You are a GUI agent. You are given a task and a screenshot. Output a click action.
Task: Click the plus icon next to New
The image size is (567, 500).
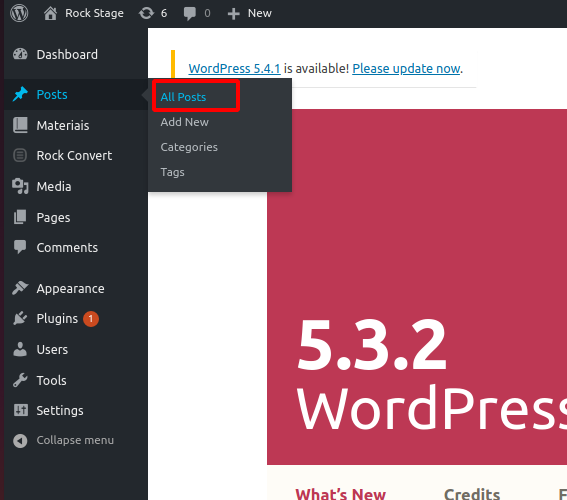click(x=234, y=14)
